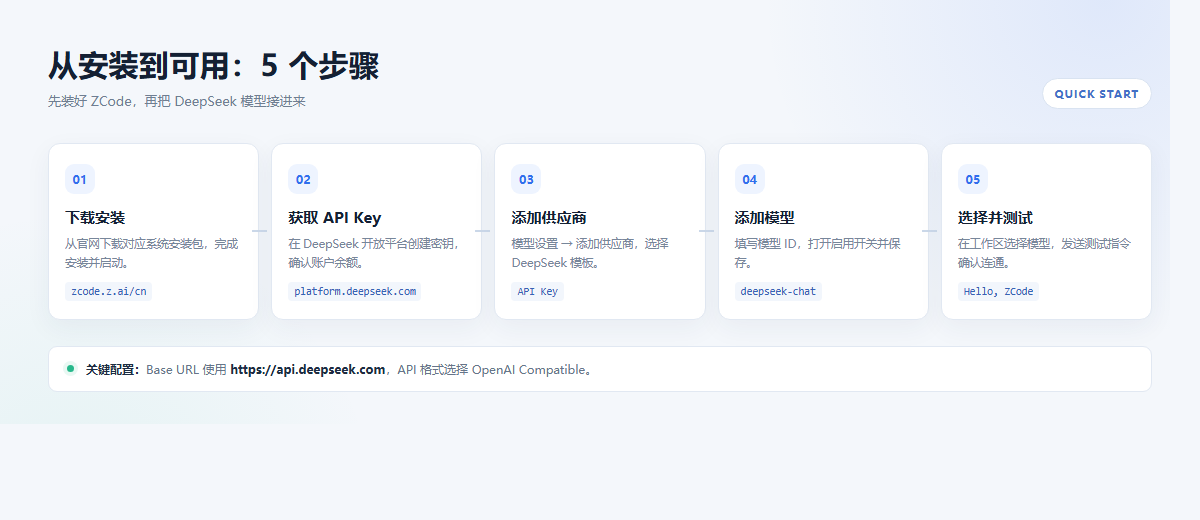1200x520 pixels.
Task: Click the API Key code tag
Action: click(x=538, y=291)
